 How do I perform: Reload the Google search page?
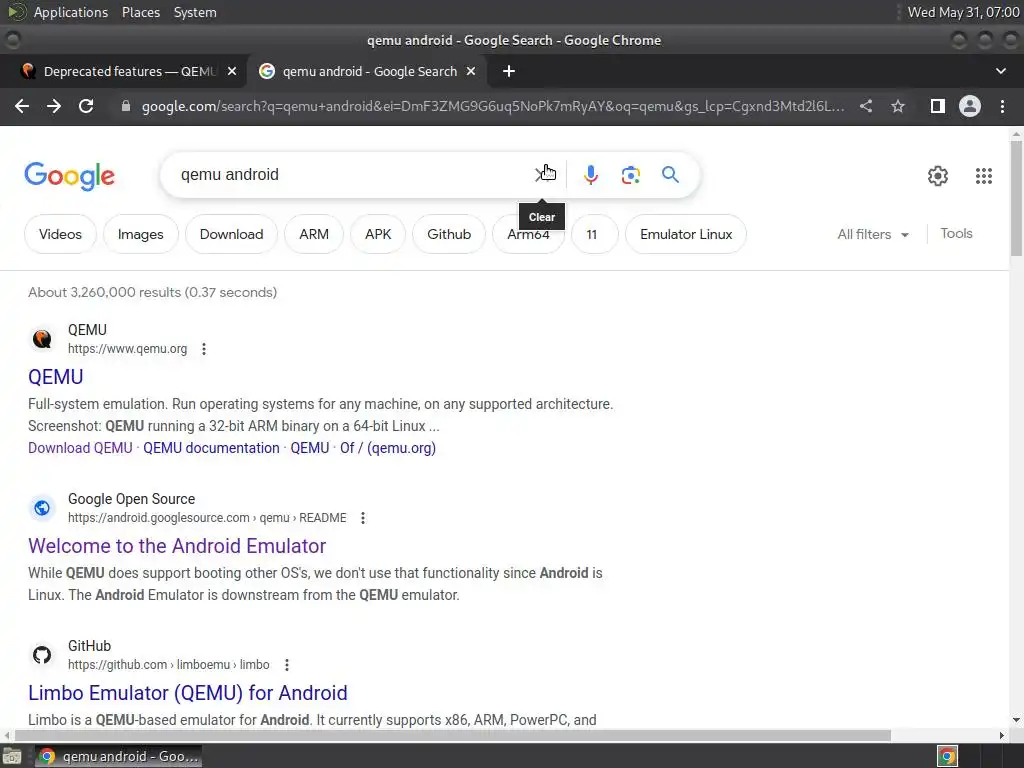(x=86, y=106)
